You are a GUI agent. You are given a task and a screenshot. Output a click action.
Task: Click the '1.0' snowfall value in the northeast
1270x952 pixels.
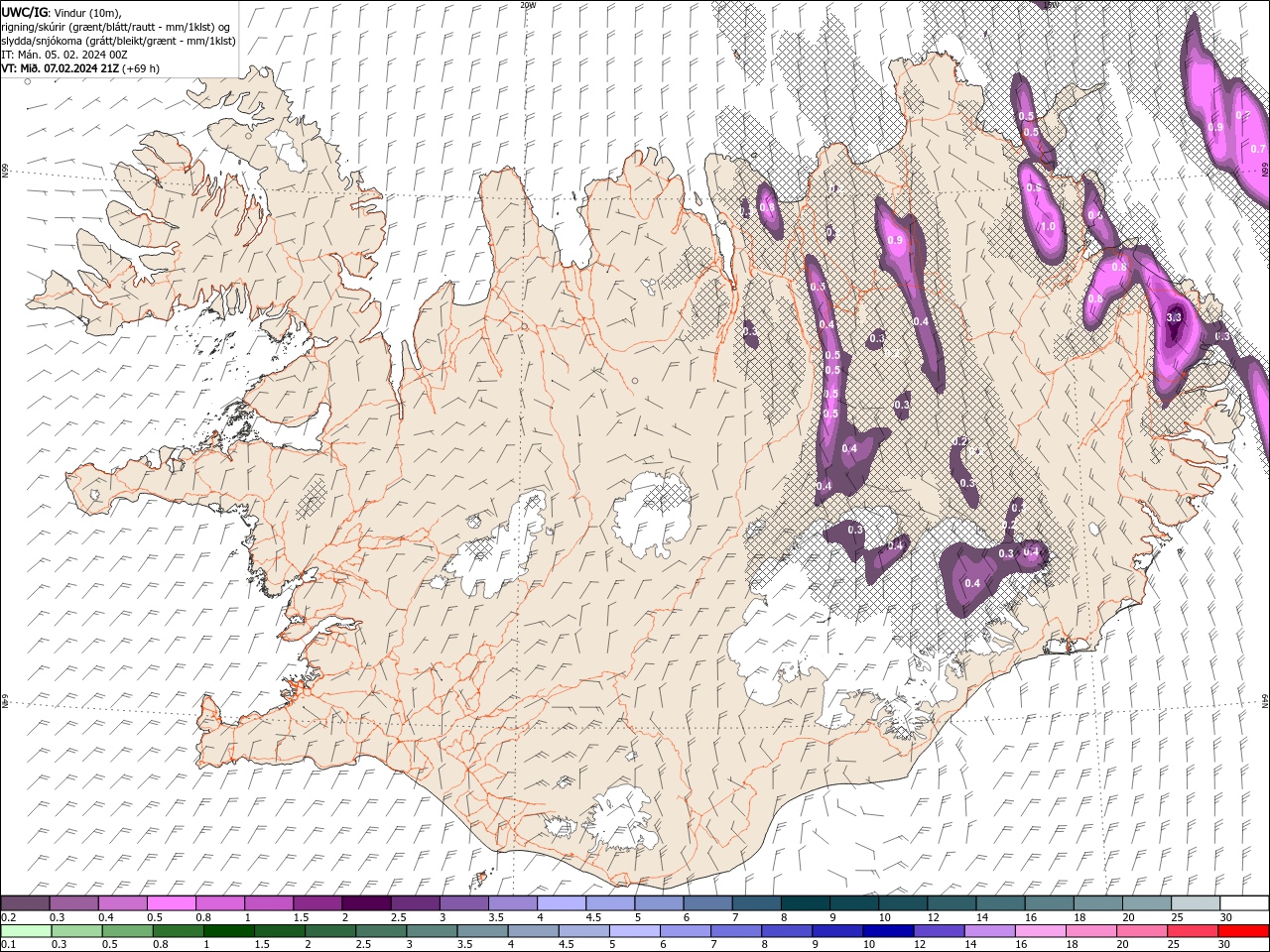[1048, 226]
